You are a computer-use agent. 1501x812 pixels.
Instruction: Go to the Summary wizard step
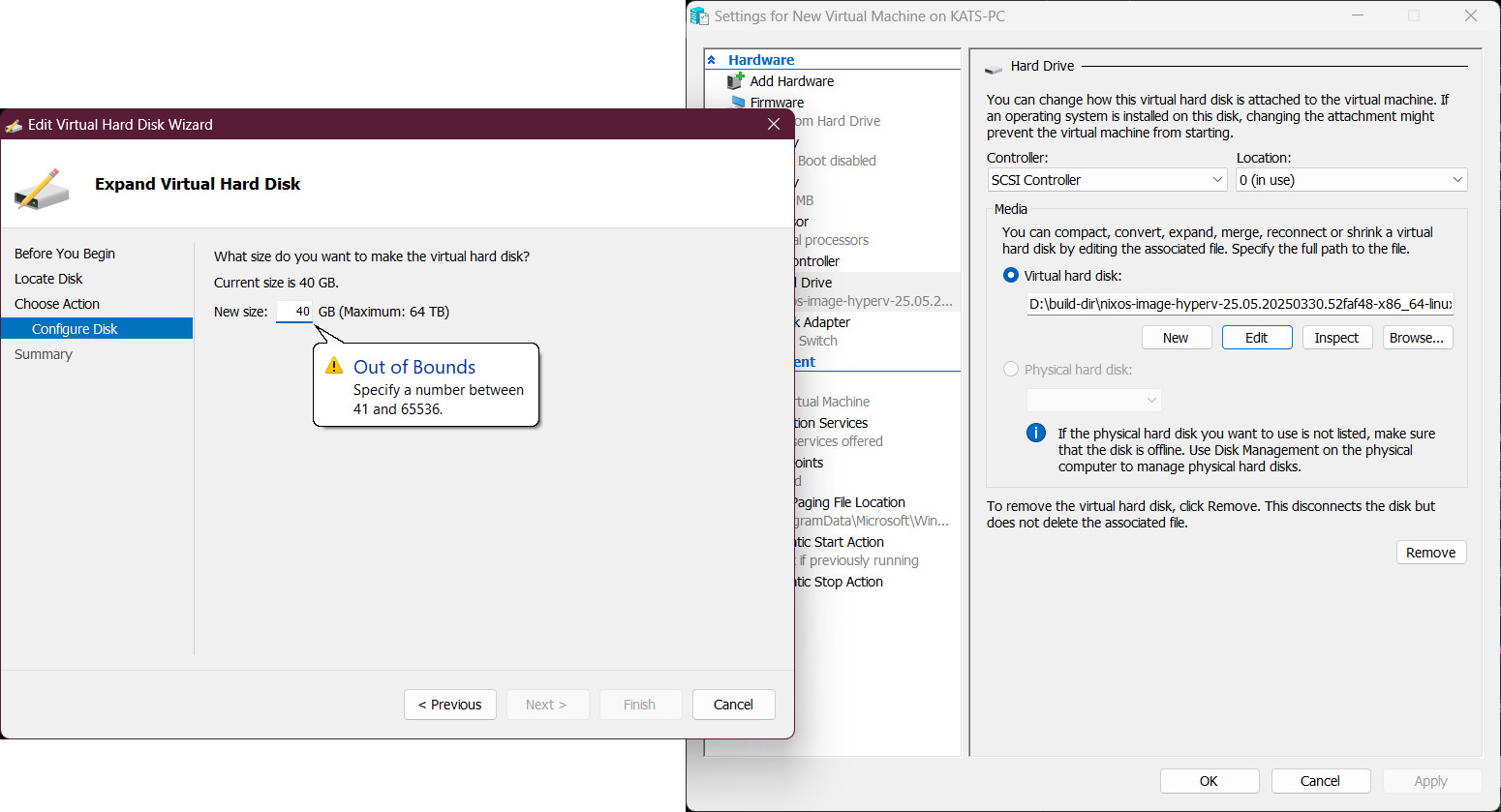44,354
